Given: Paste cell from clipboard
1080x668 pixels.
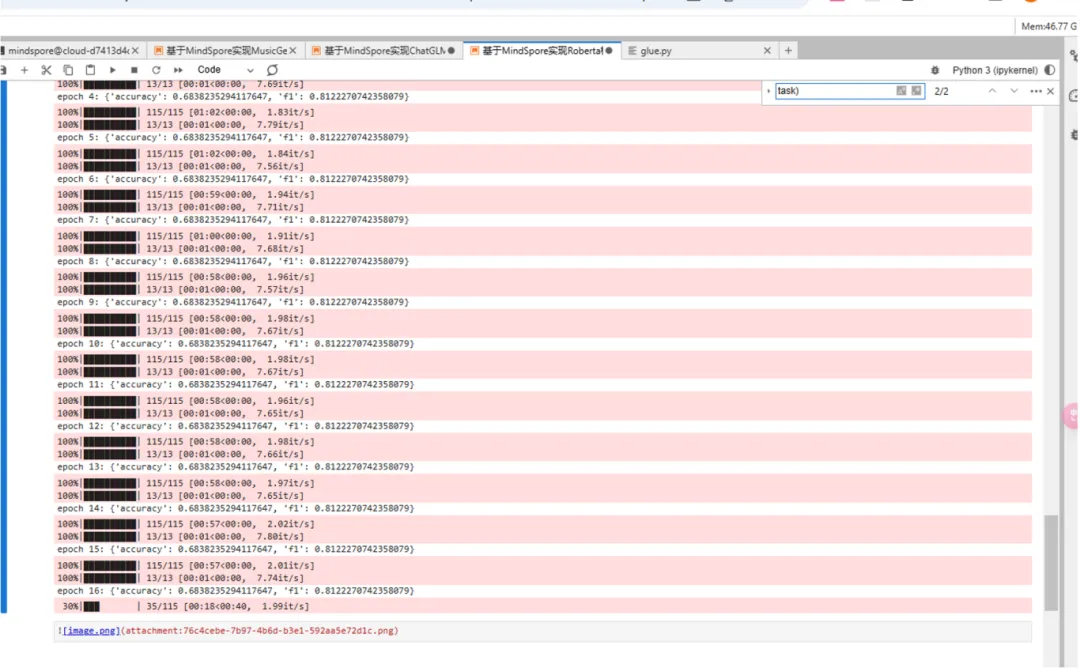Looking at the screenshot, I should (x=90, y=70).
